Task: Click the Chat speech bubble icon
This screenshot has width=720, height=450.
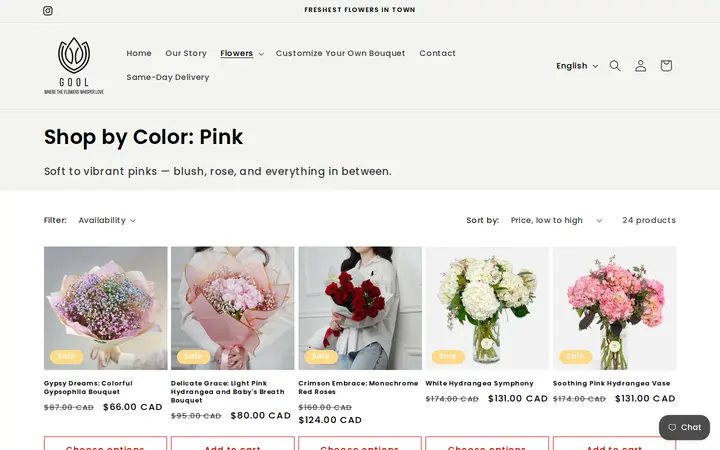Action: 672,428
